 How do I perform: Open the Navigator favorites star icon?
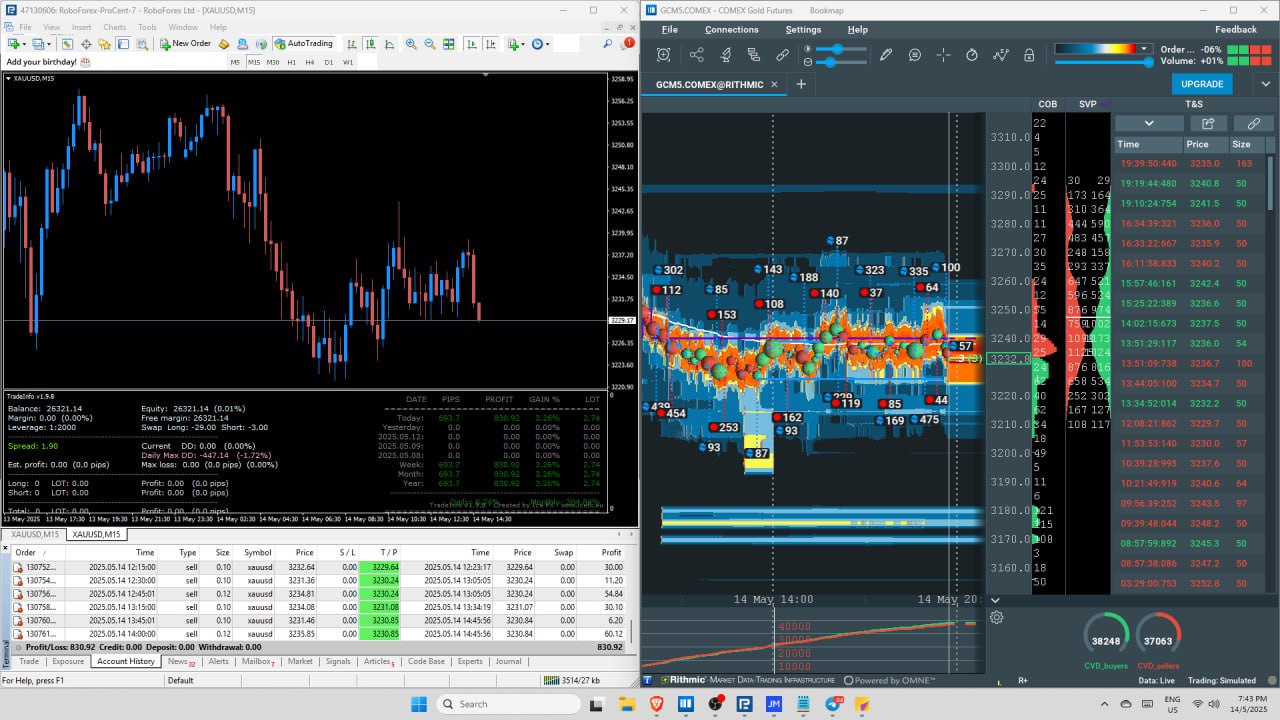[x=104, y=44]
